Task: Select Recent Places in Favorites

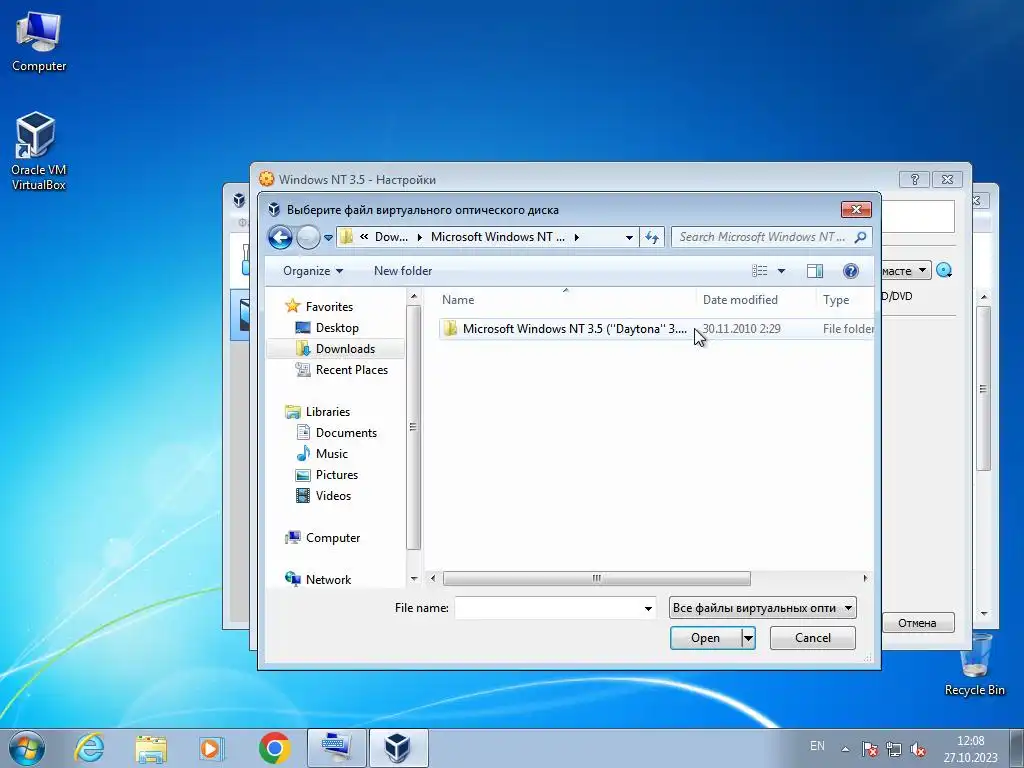Action: (342, 370)
